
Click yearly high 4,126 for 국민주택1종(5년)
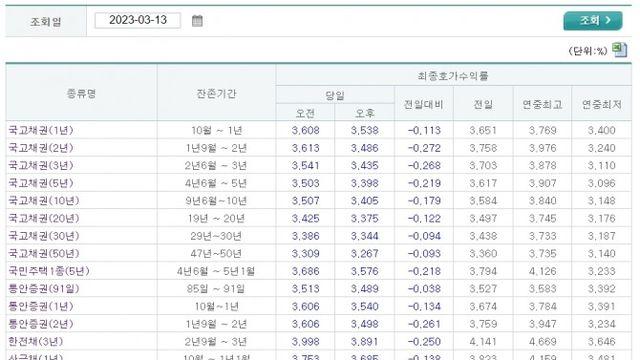pyautogui.click(x=542, y=271)
